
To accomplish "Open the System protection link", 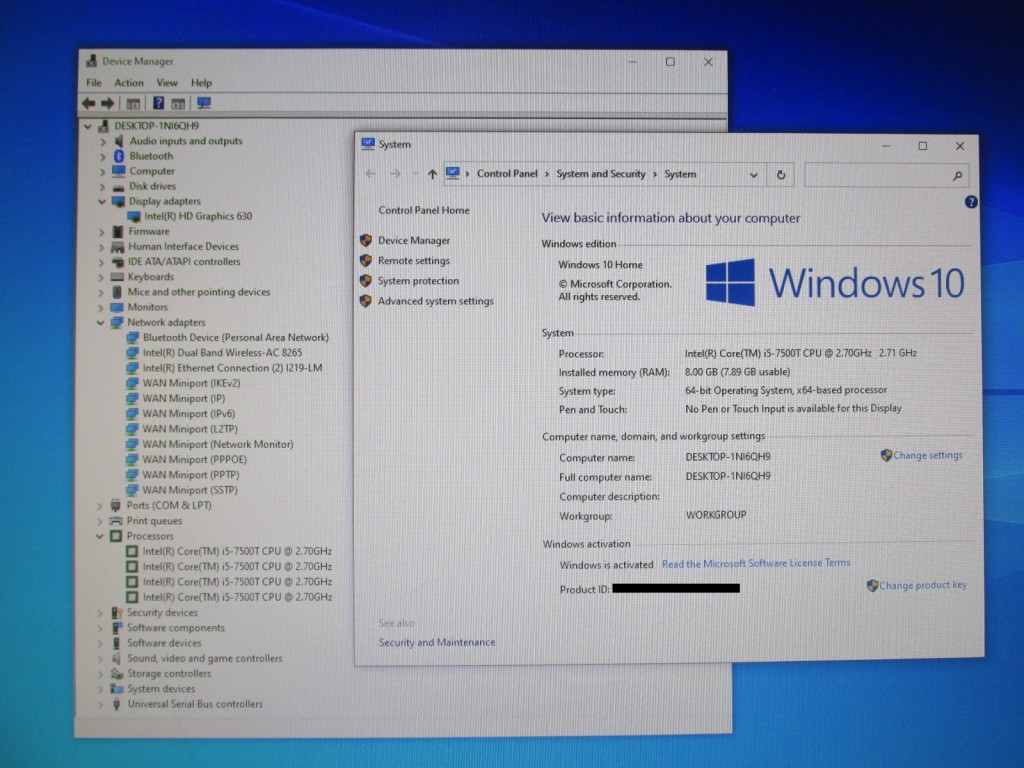I will coord(418,281).
